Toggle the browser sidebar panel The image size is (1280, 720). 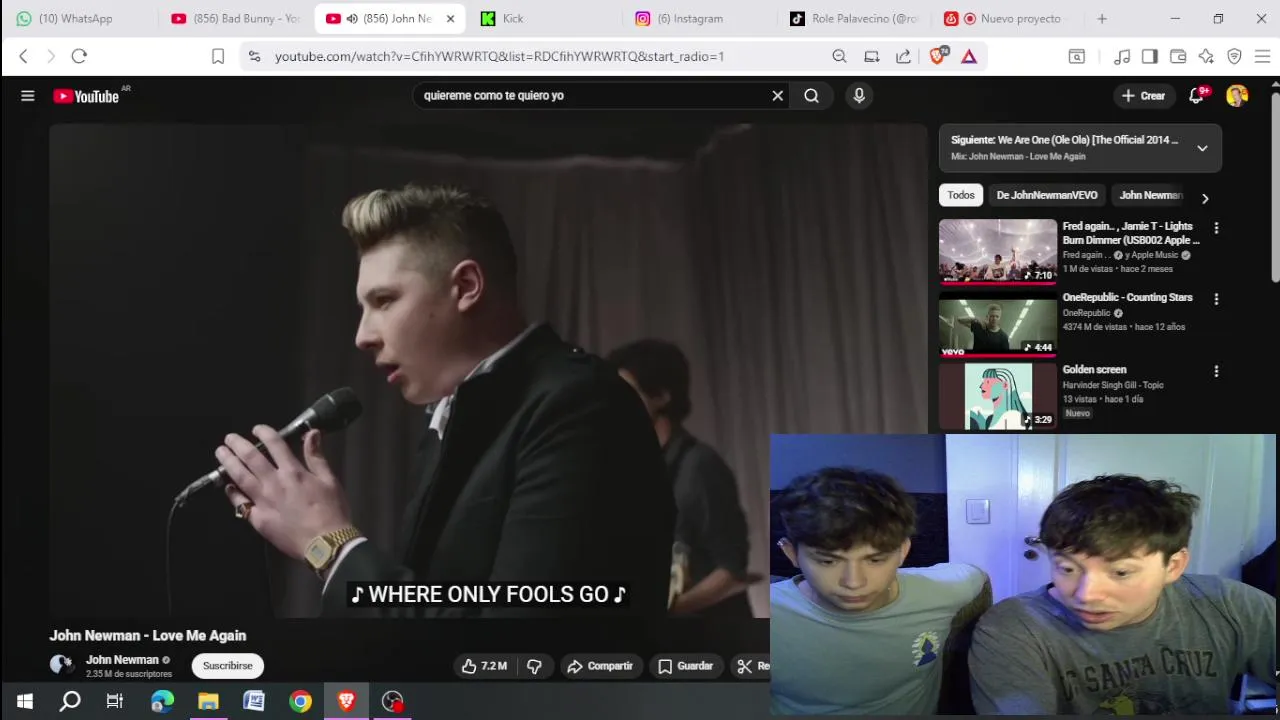click(1149, 56)
